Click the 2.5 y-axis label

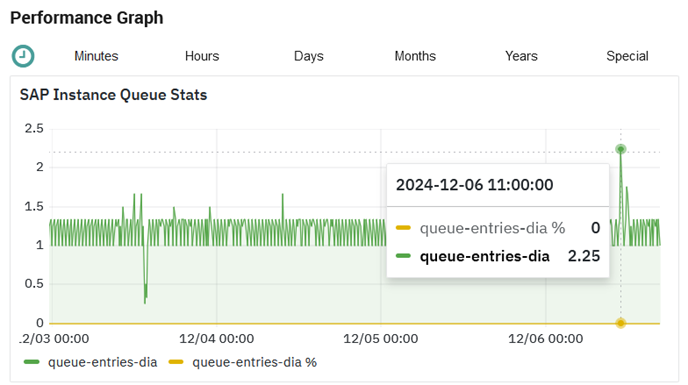(x=34, y=129)
